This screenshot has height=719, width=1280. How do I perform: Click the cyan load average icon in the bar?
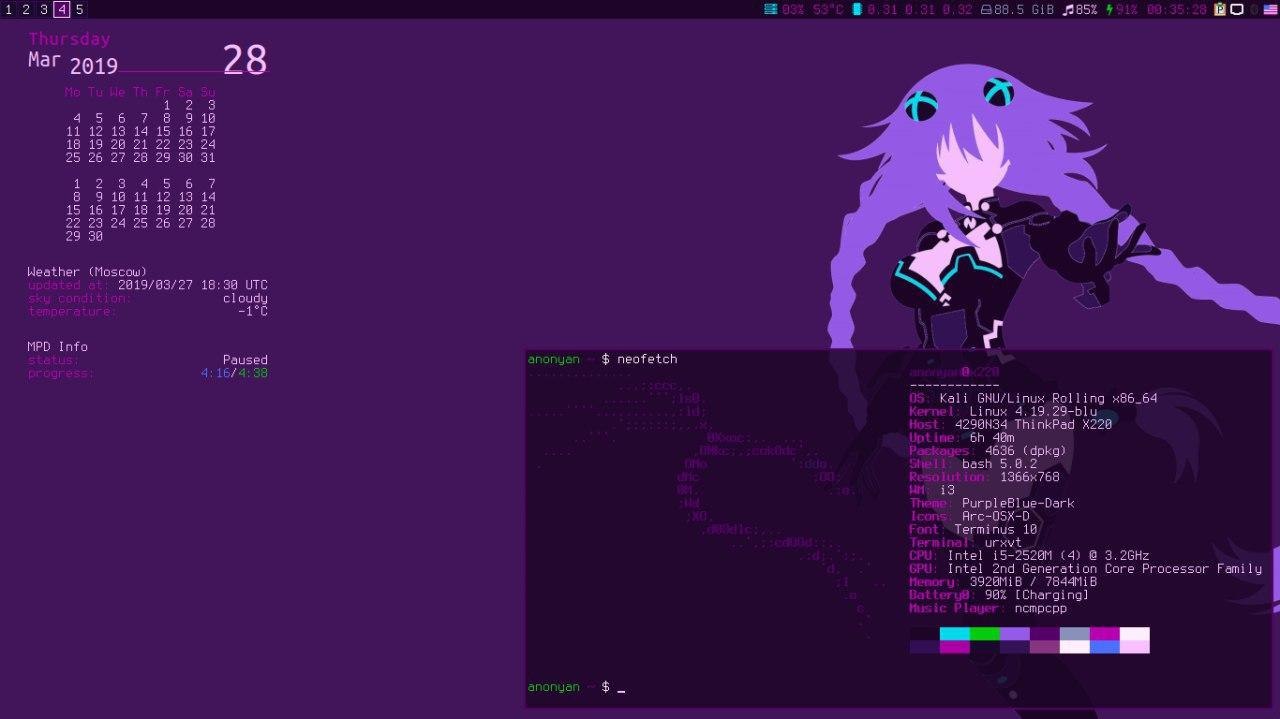(x=857, y=9)
